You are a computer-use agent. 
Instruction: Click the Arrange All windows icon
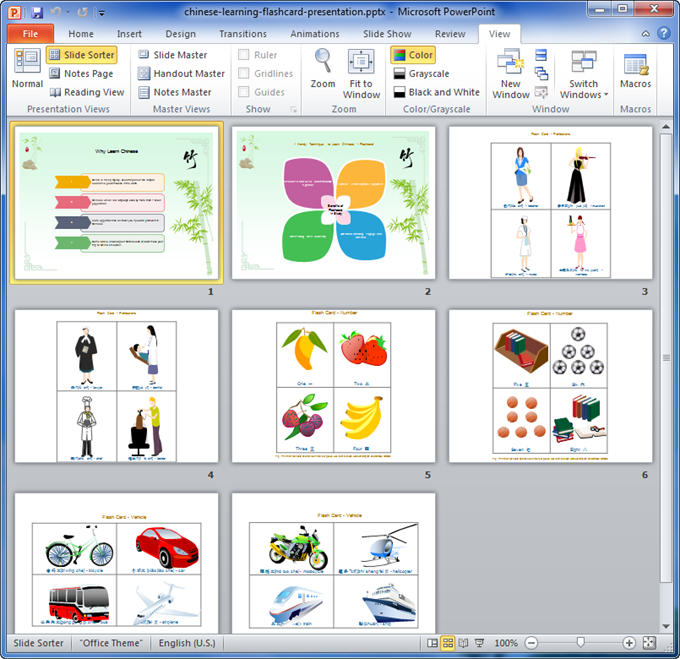[x=541, y=55]
